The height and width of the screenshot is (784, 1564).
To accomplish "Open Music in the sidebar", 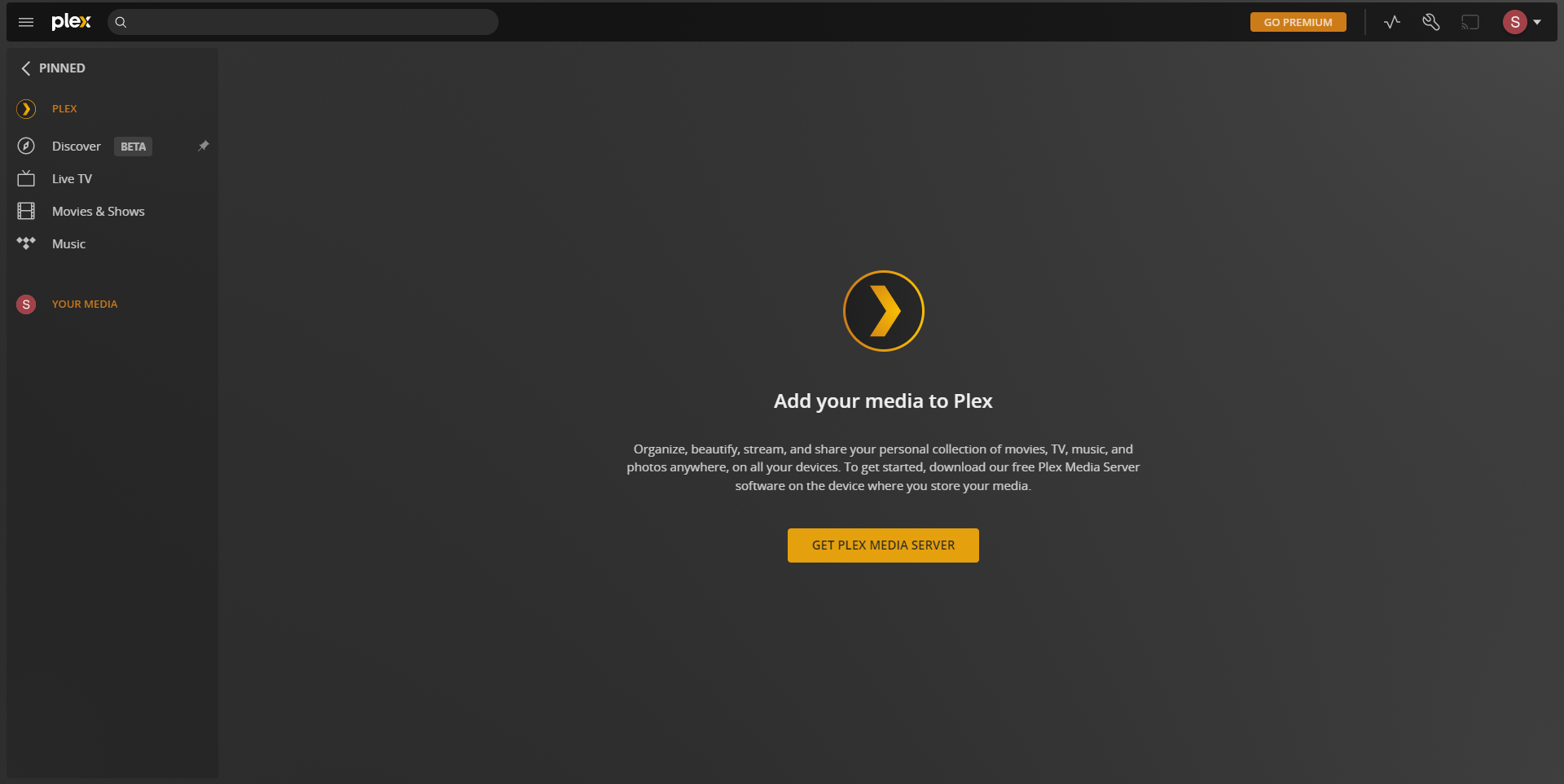I will click(68, 243).
